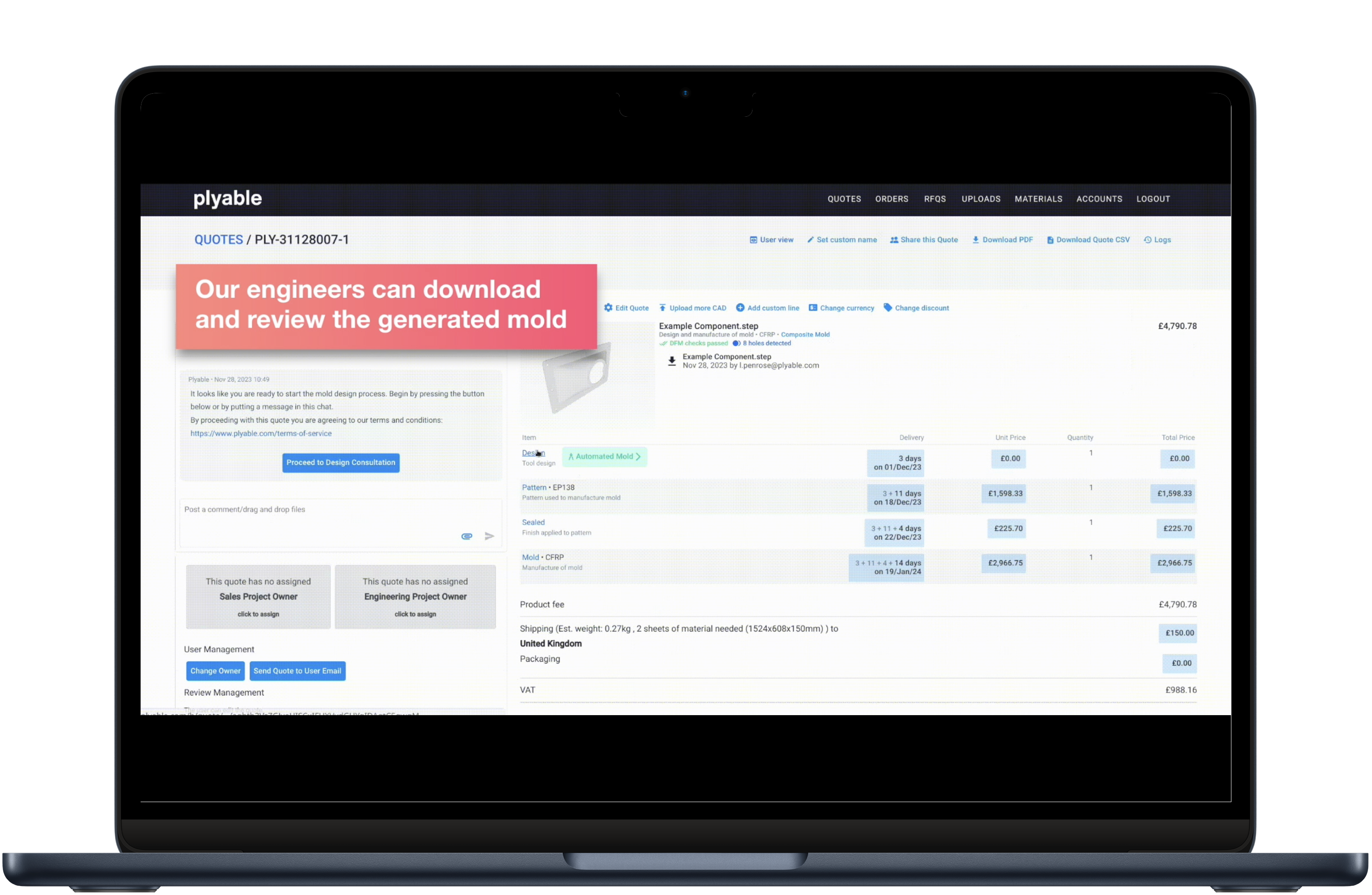Open the MATERIALS navigation tab
Viewport: 1372px width, 895px height.
1038,198
